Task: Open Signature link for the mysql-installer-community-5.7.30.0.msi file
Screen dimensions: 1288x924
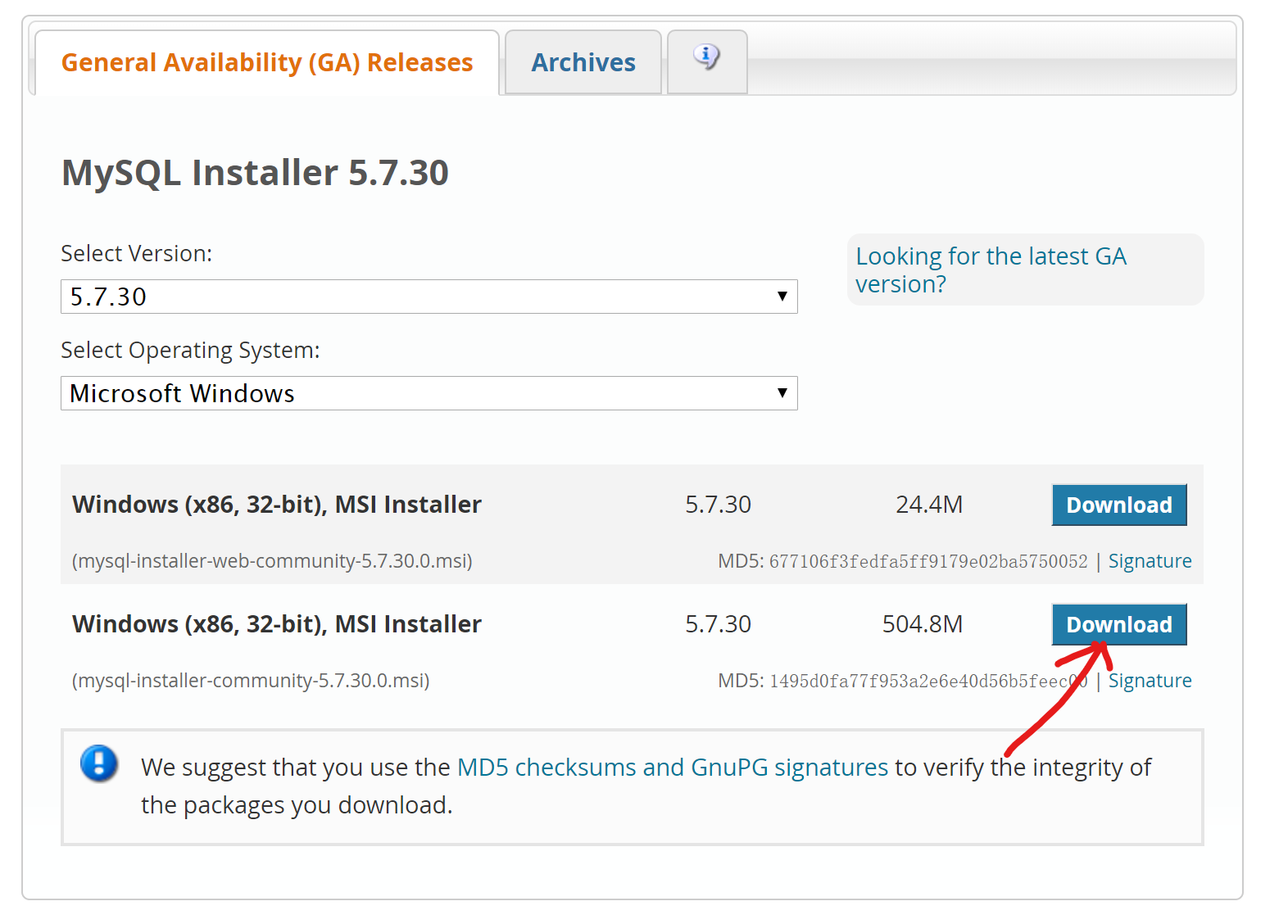Action: [1150, 681]
